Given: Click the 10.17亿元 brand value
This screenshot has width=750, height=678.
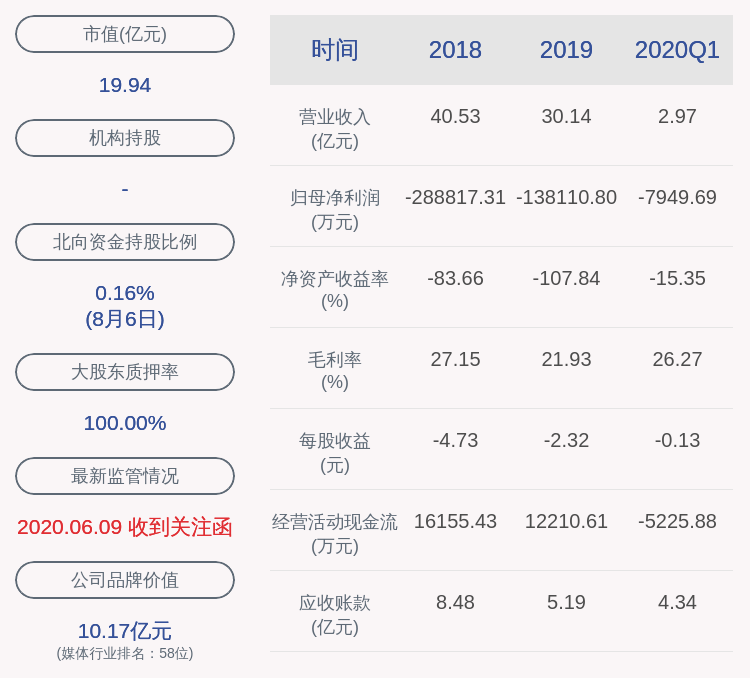Looking at the screenshot, I should [125, 631].
